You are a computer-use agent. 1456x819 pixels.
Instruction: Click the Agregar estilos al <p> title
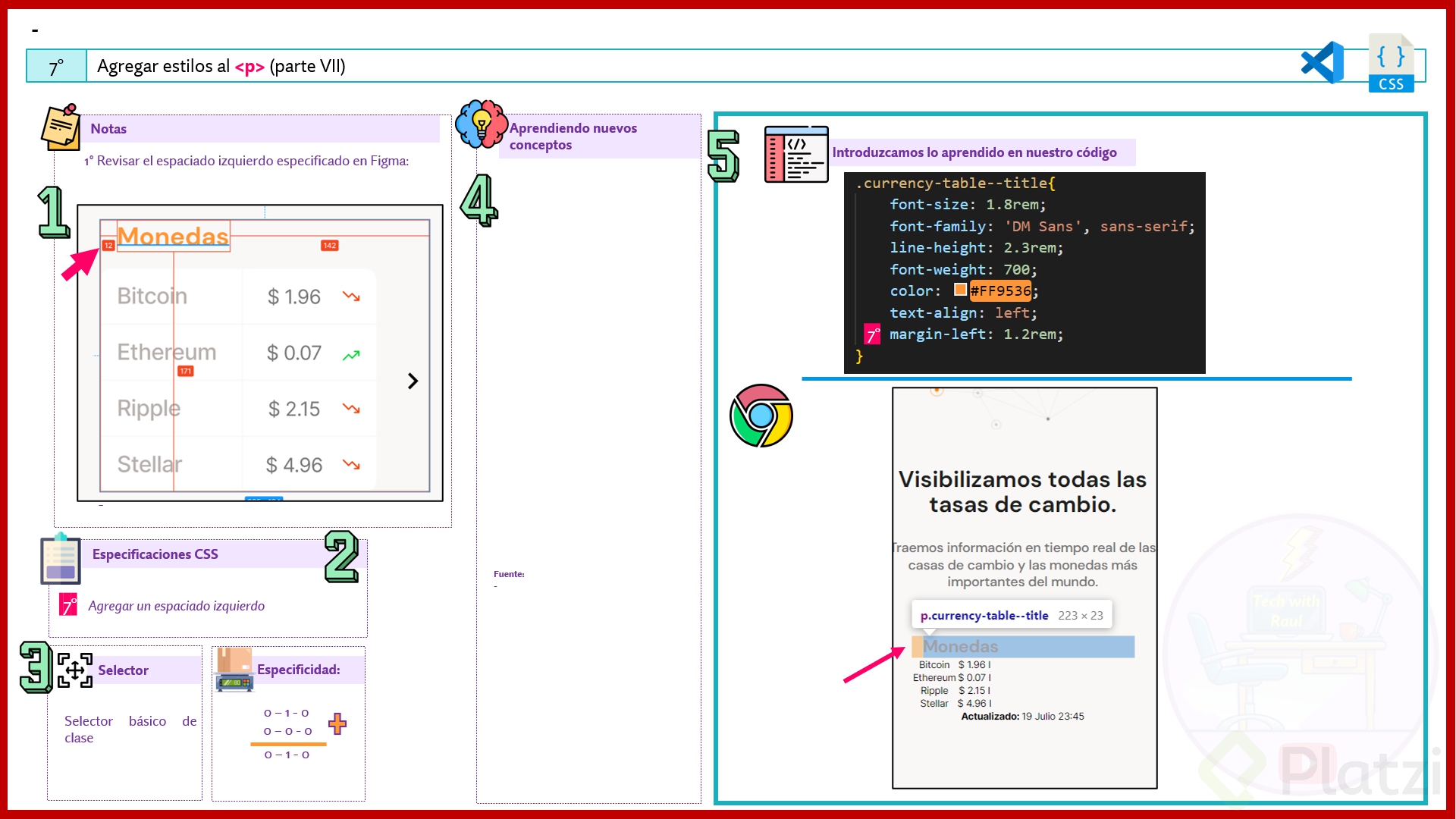[221, 66]
